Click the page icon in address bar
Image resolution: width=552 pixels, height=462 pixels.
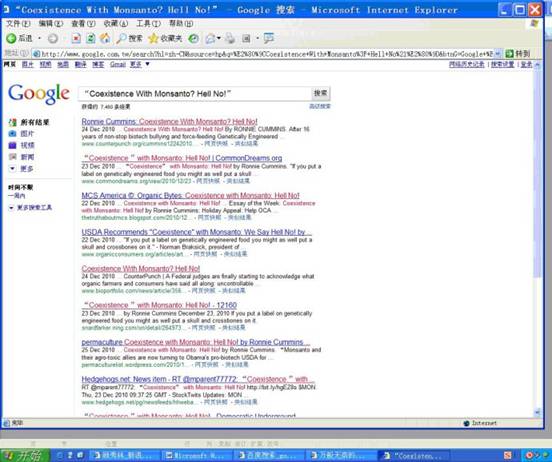pyautogui.click(x=36, y=54)
